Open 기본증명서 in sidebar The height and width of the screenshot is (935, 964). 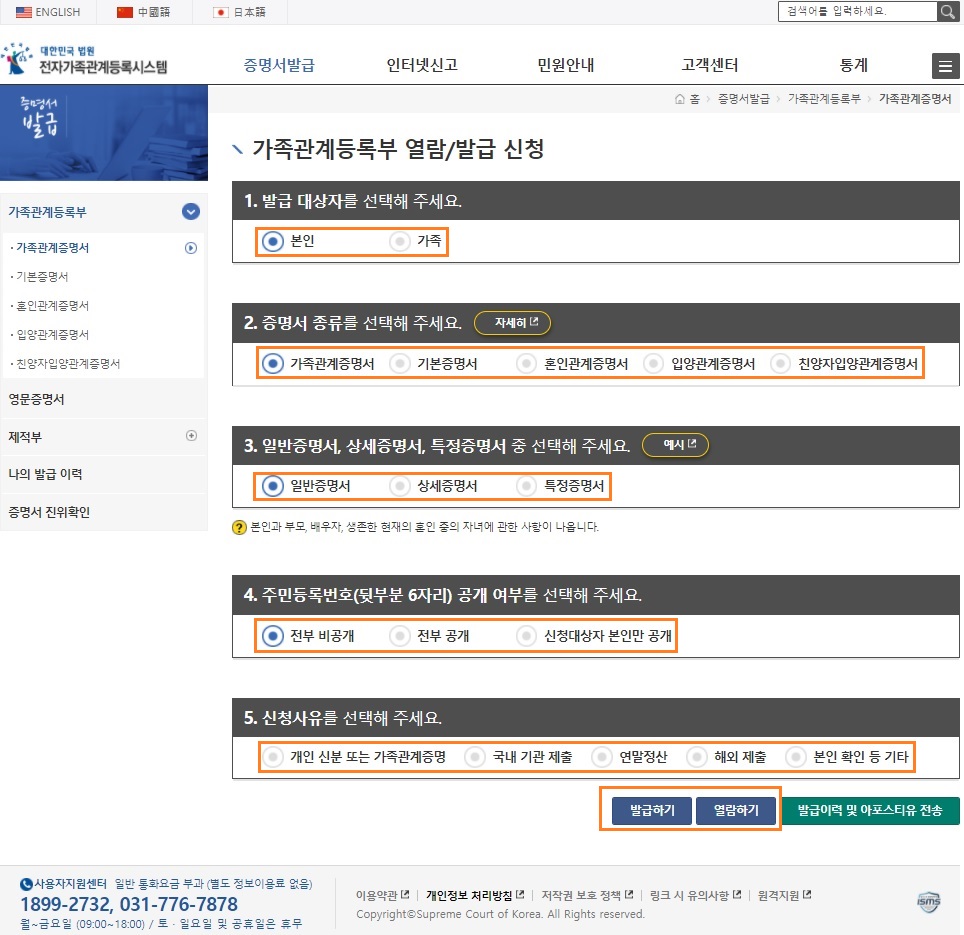coord(42,277)
